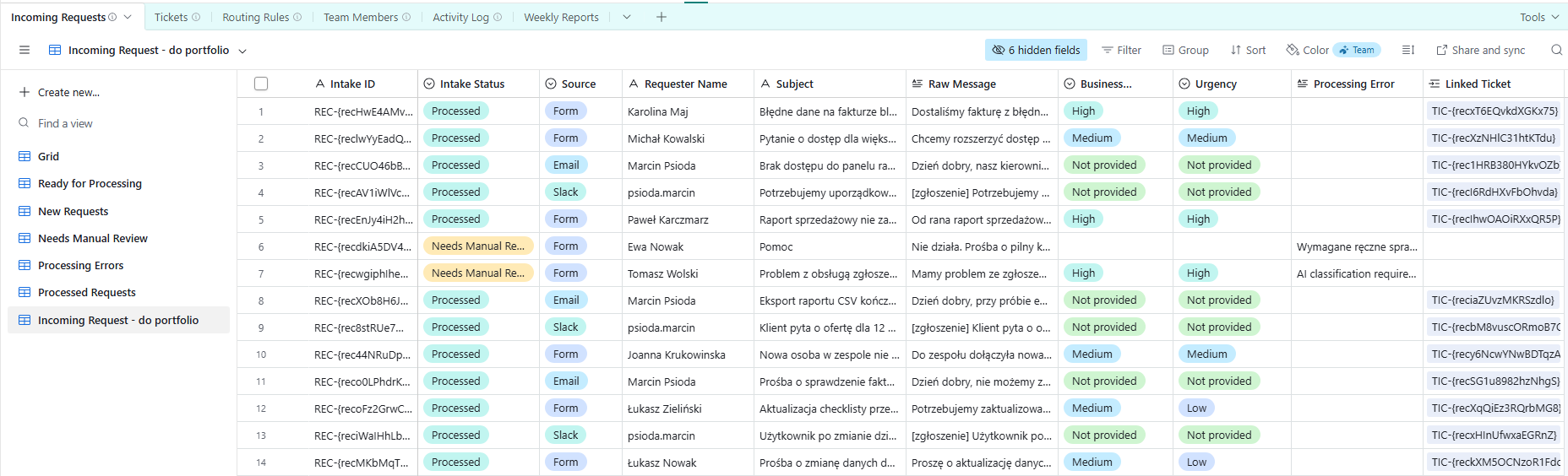Viewport: 1568px width, 476px height.
Task: Click 6 hidden fields button
Action: pos(1036,50)
